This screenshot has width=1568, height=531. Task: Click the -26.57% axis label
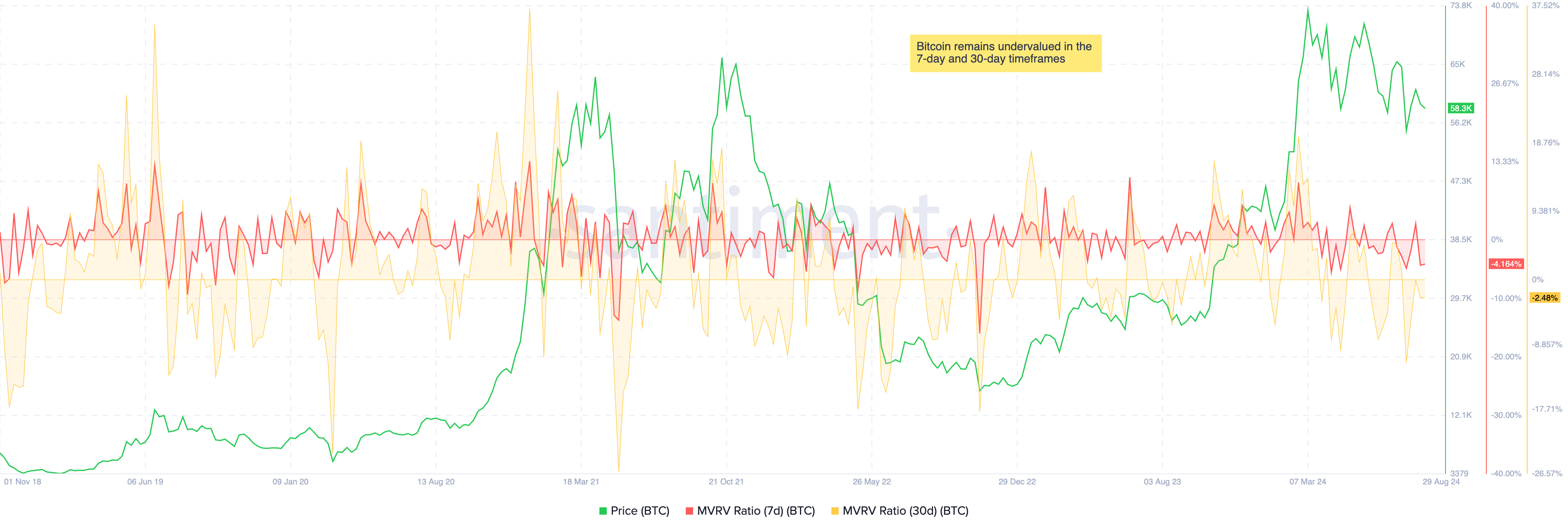[1547, 473]
